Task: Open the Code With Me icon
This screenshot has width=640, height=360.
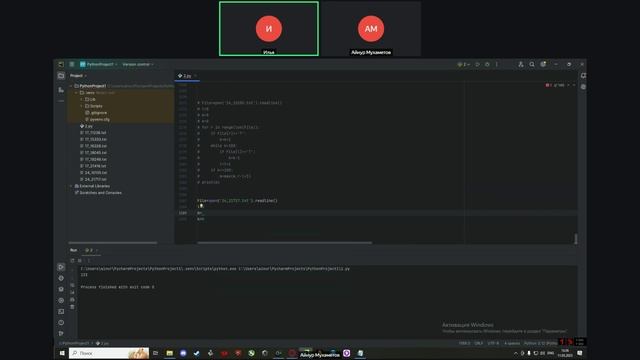Action: click(x=520, y=64)
